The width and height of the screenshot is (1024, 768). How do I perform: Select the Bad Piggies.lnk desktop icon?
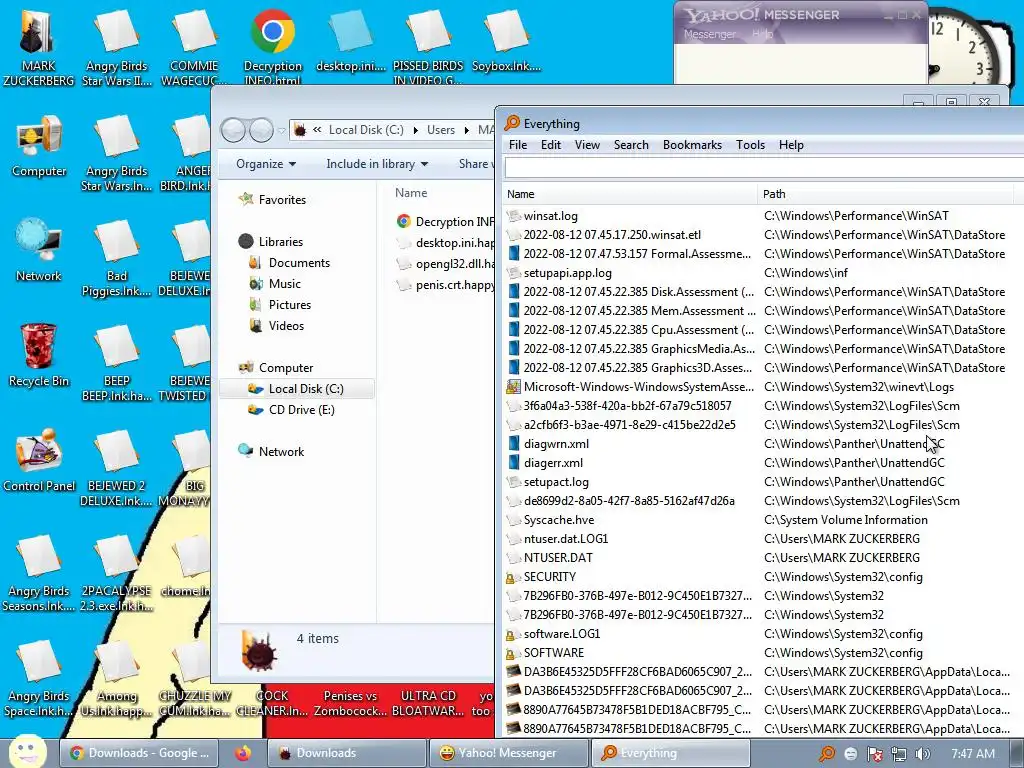tap(116, 258)
